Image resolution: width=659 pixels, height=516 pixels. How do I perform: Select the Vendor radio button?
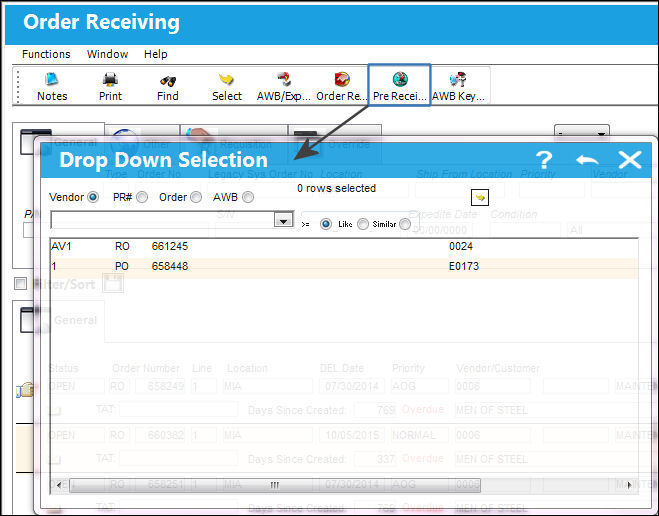tap(93, 197)
